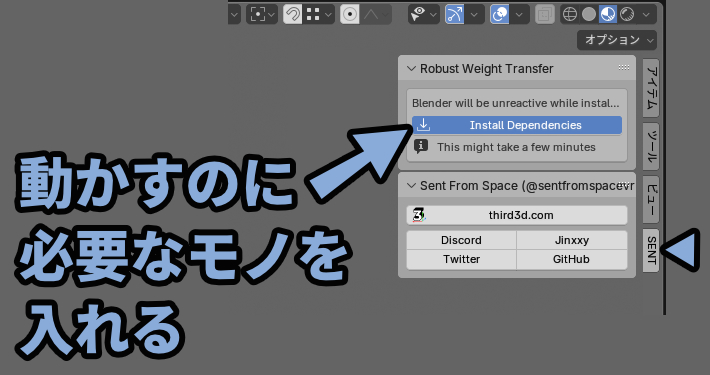
Task: Toggle proportional editing circle icon
Action: click(x=350, y=14)
